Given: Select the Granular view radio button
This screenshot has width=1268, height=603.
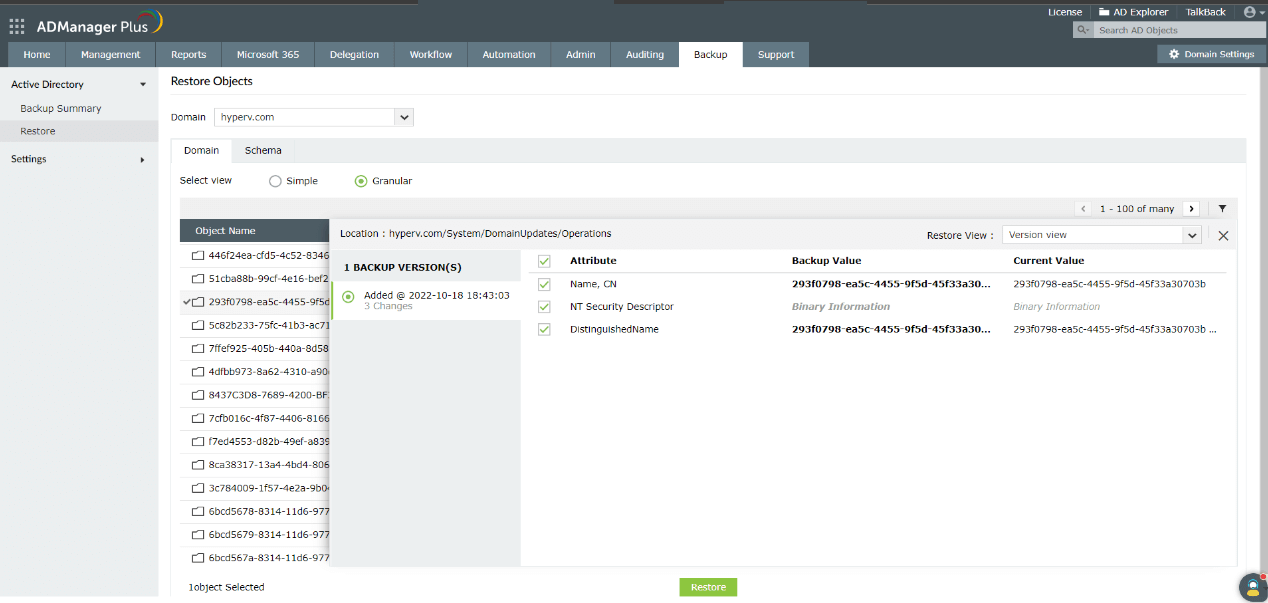Looking at the screenshot, I should click(361, 181).
